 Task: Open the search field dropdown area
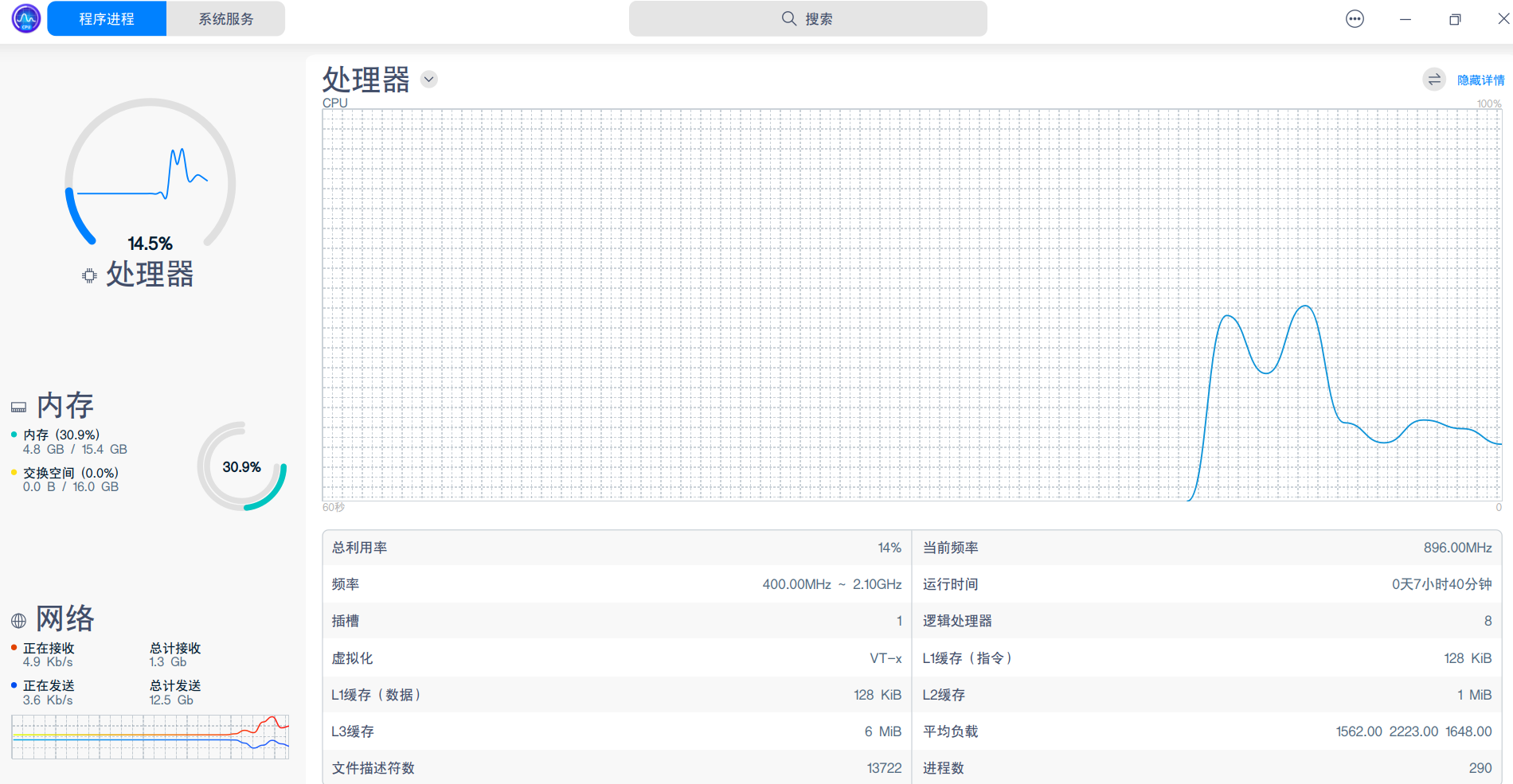click(808, 18)
